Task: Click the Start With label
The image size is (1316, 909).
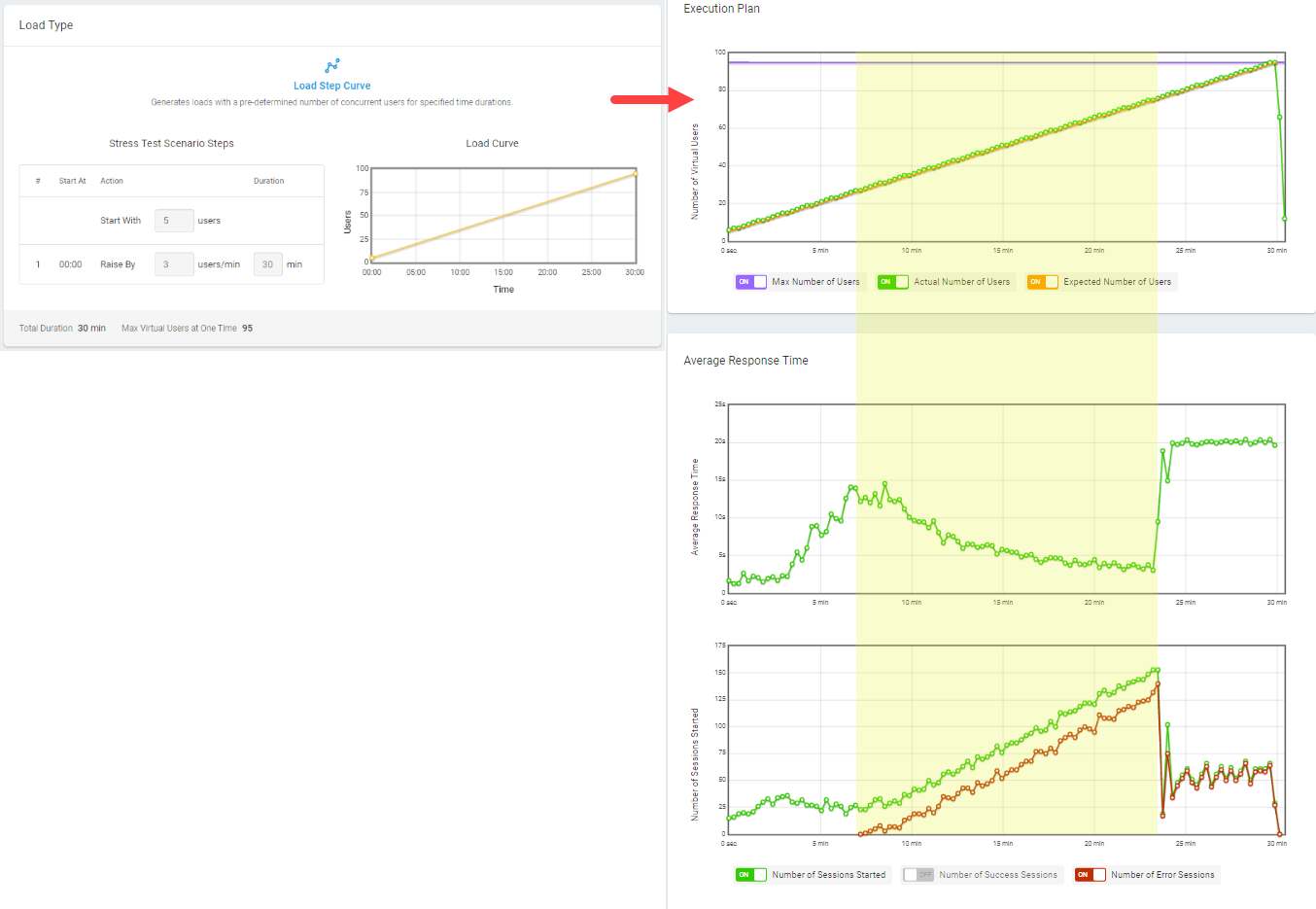Action: pyautogui.click(x=121, y=221)
